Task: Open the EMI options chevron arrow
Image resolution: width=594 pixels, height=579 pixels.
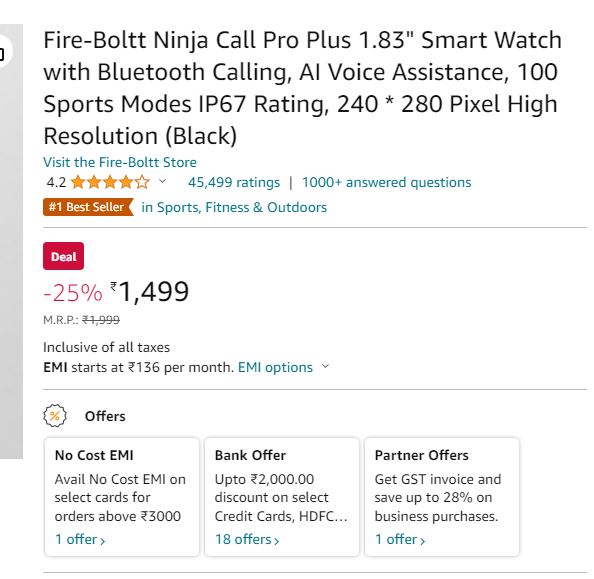Action: click(325, 366)
